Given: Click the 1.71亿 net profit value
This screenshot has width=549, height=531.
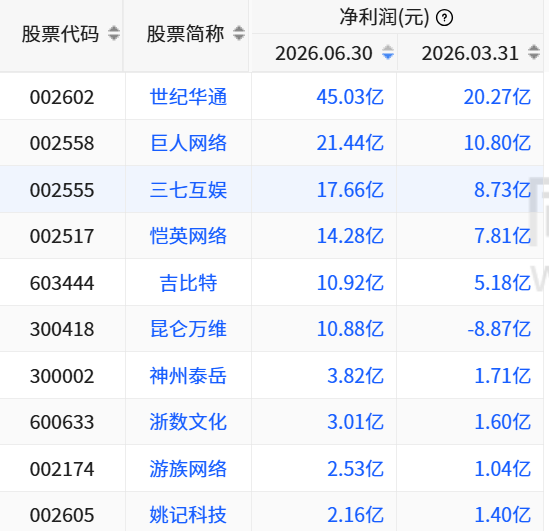Looking at the screenshot, I should pos(502,376).
